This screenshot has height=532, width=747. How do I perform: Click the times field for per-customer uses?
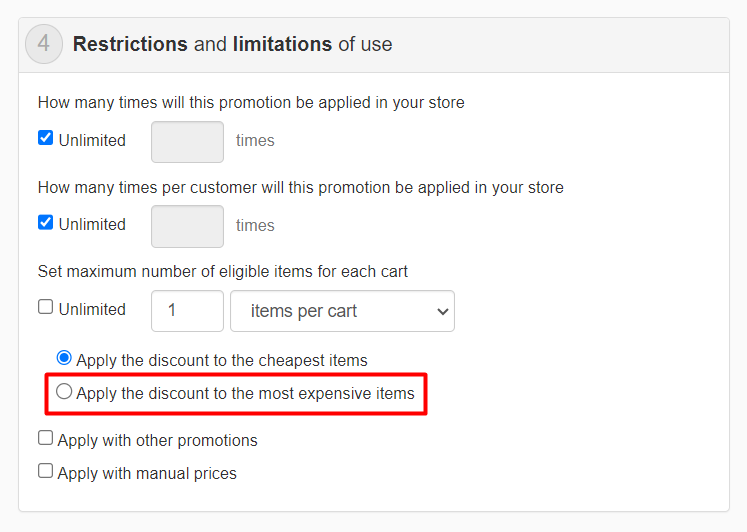click(x=187, y=226)
